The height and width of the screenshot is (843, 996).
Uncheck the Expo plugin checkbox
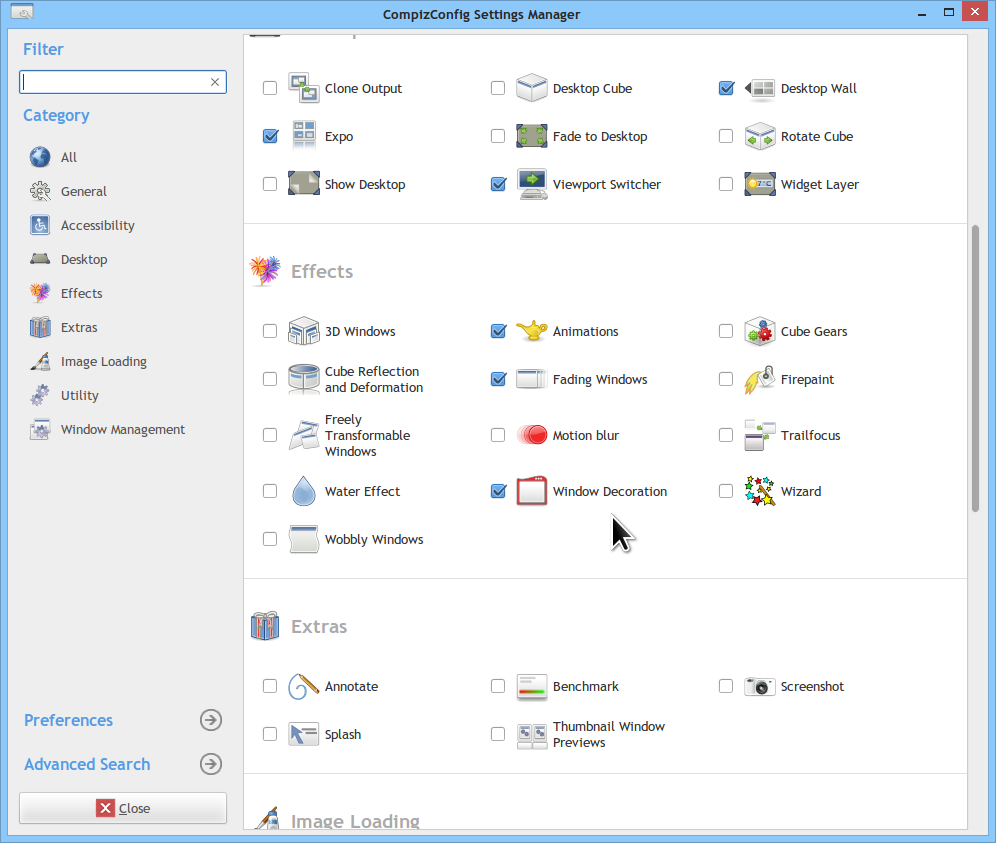tap(270, 136)
